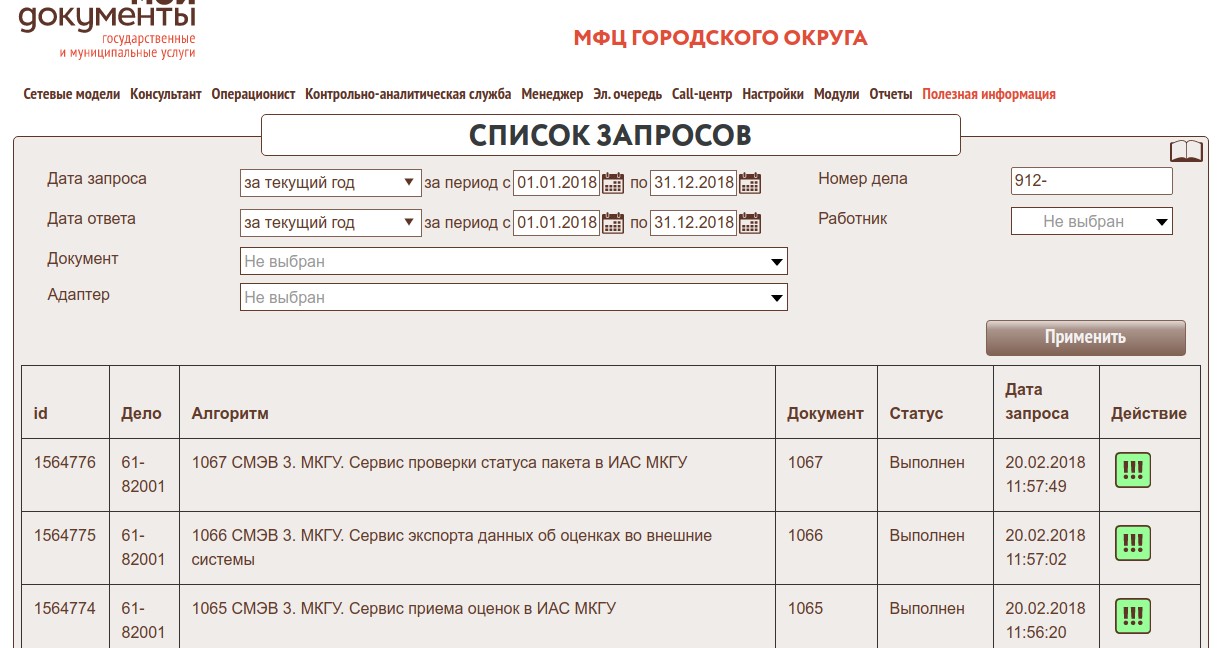Select a Работник from the dropdown
This screenshot has width=1222, height=648.
click(1091, 222)
